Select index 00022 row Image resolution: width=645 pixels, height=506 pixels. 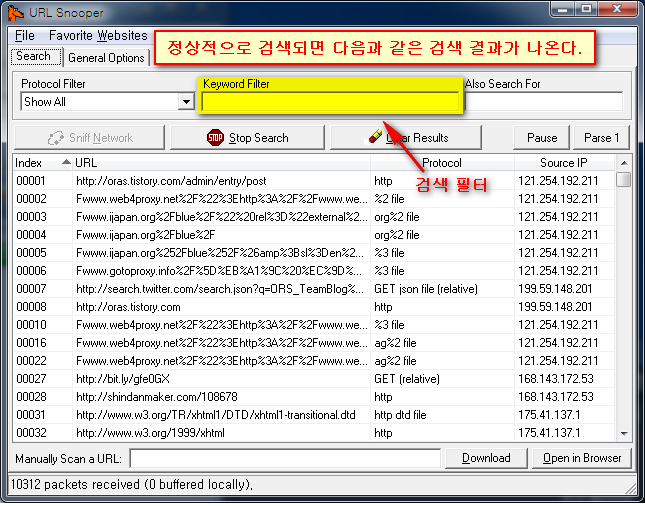pyautogui.click(x=315, y=361)
